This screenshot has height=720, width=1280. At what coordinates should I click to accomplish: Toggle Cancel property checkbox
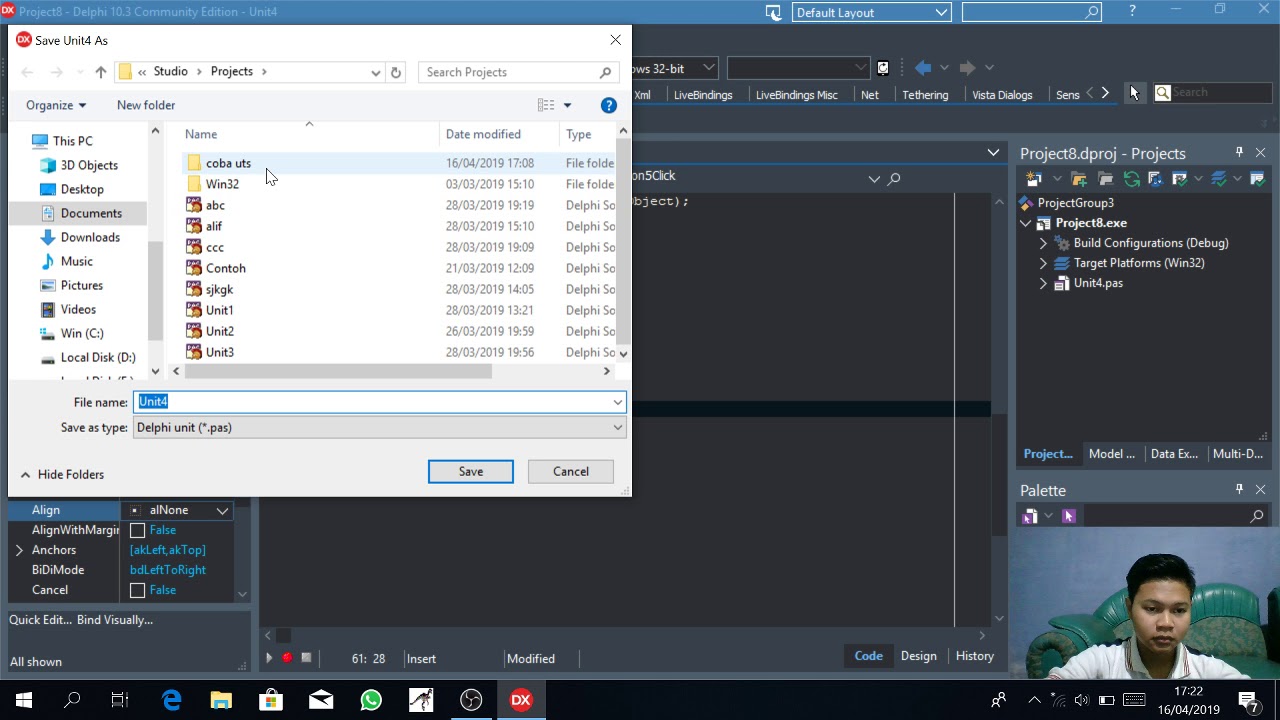(138, 590)
